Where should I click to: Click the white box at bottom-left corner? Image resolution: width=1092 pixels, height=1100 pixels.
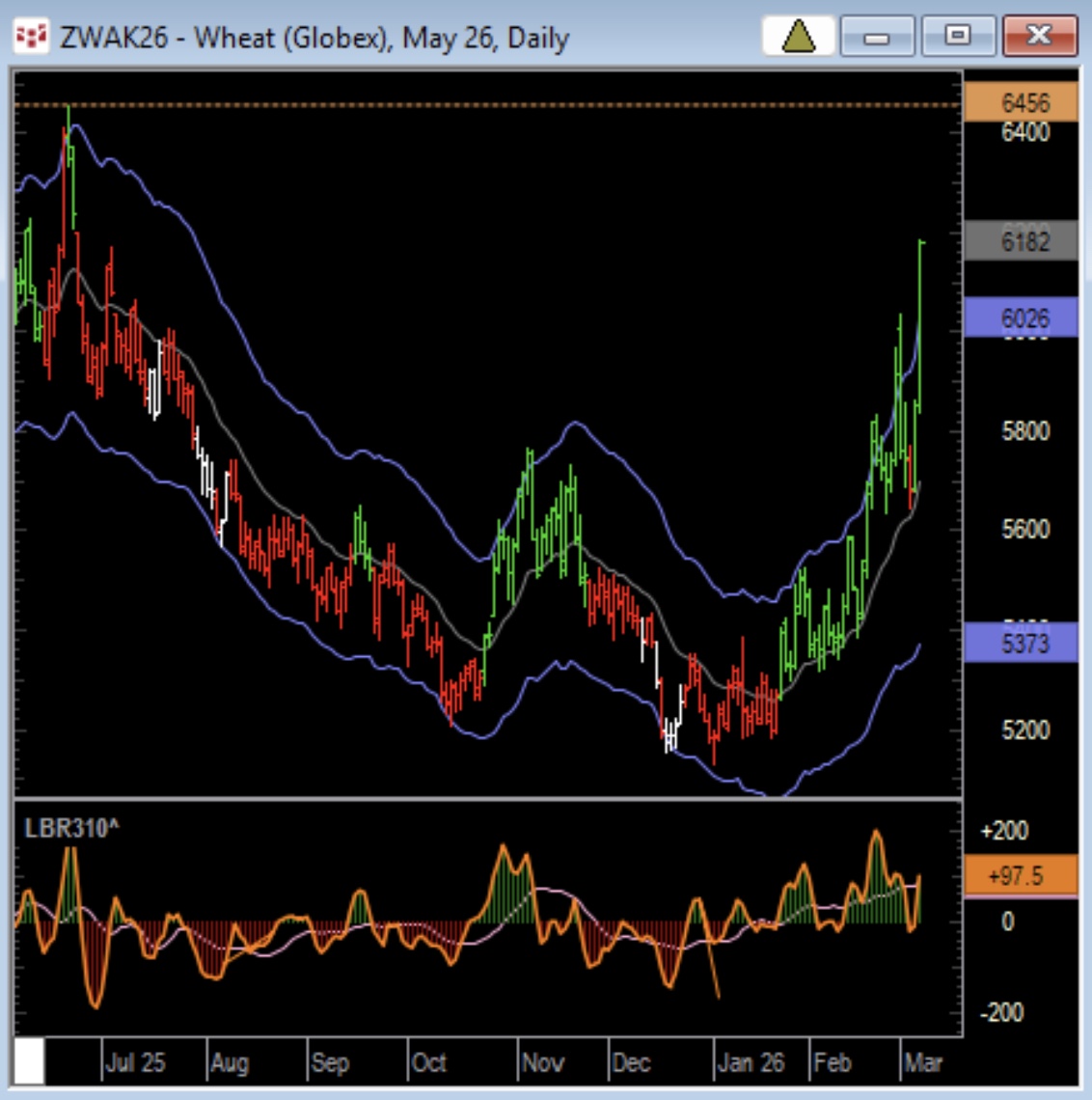[x=29, y=1062]
